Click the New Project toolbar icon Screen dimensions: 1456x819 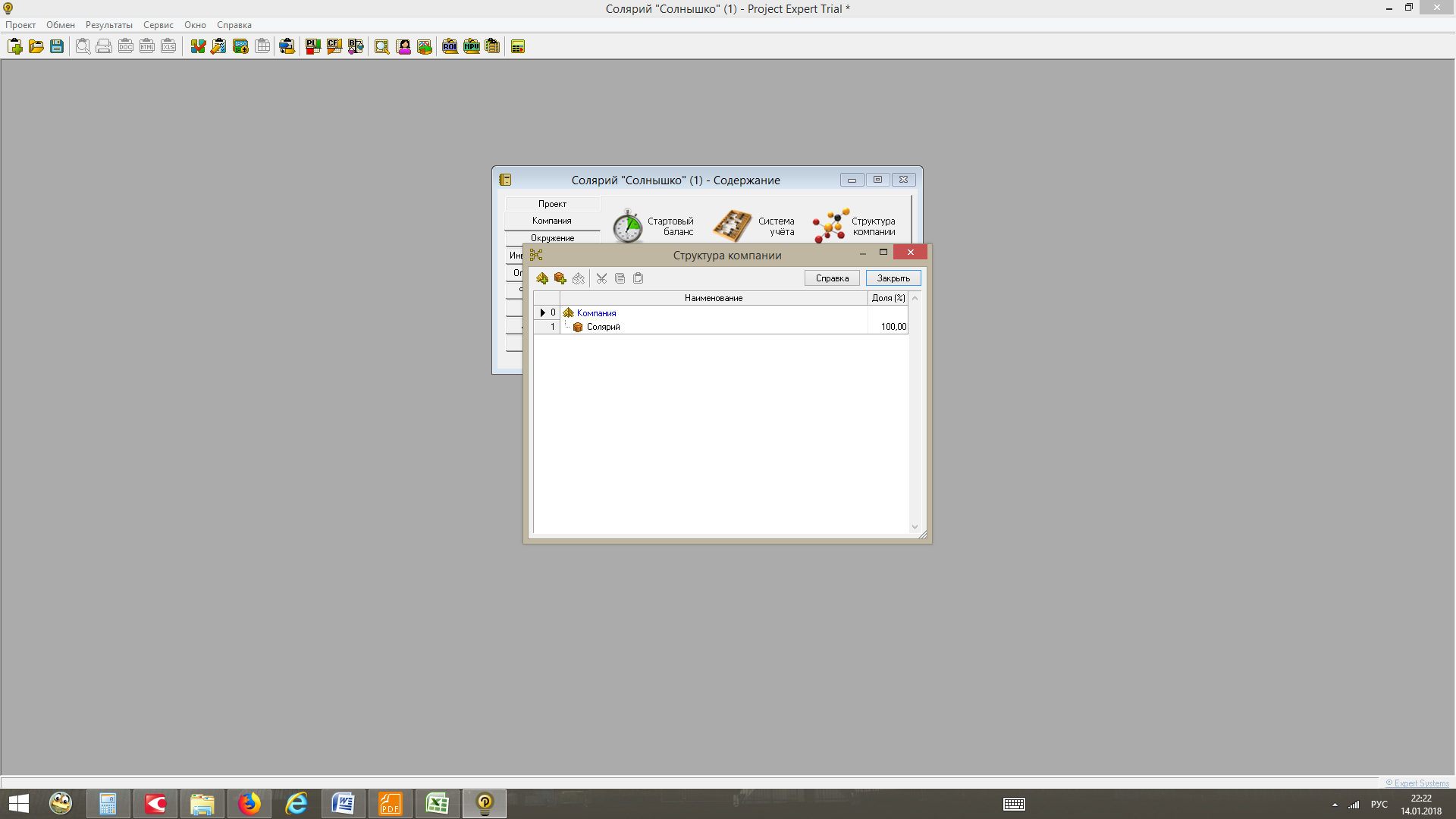pos(15,47)
